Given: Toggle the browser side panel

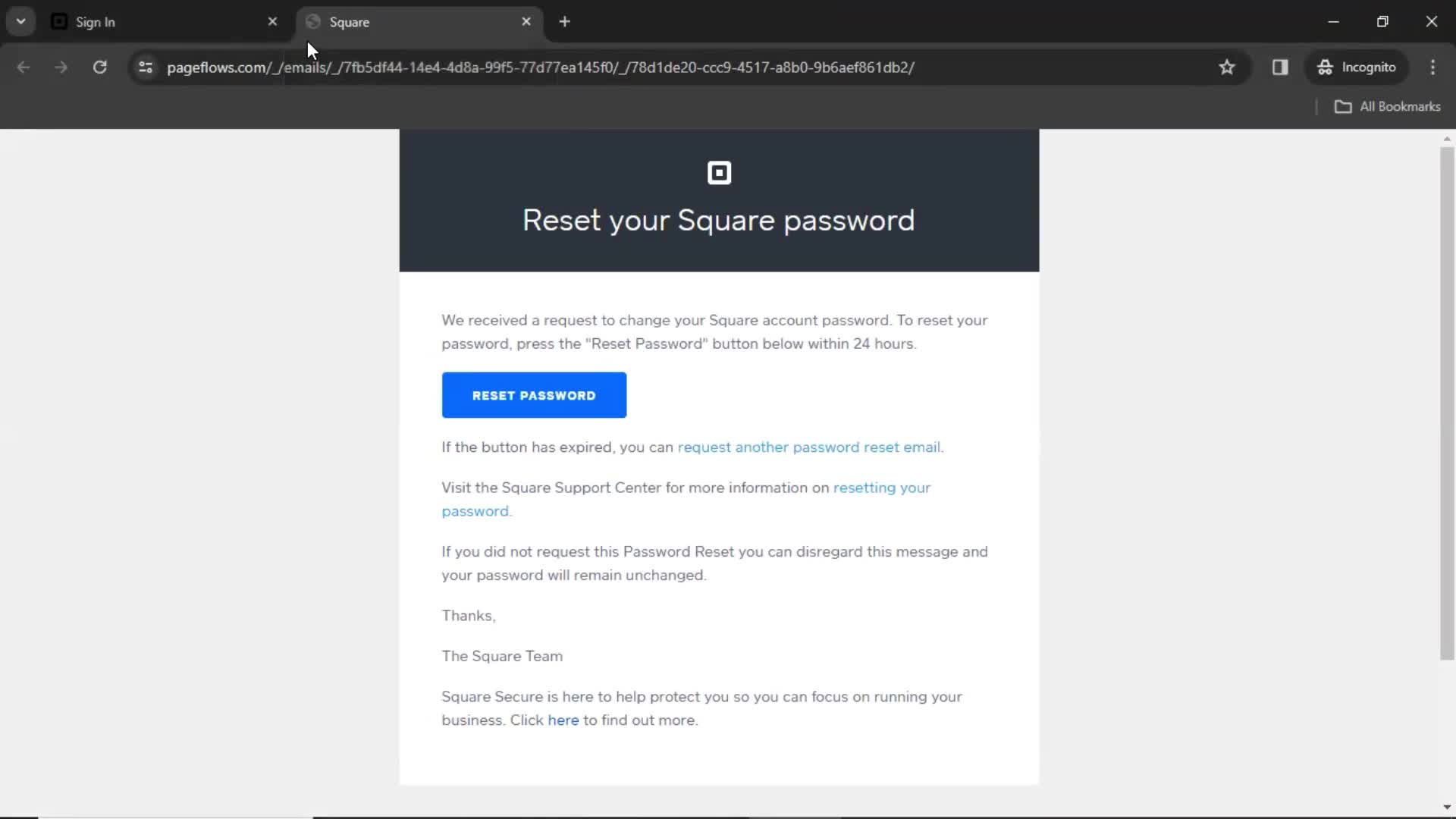Looking at the screenshot, I should coord(1280,67).
